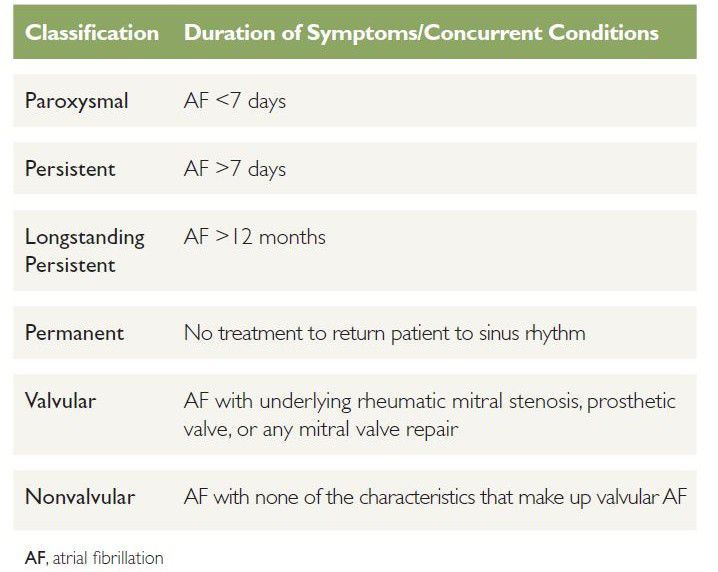Viewport: 718px width, 572px height.
Task: Select the Valvular classification label
Action: [62, 401]
